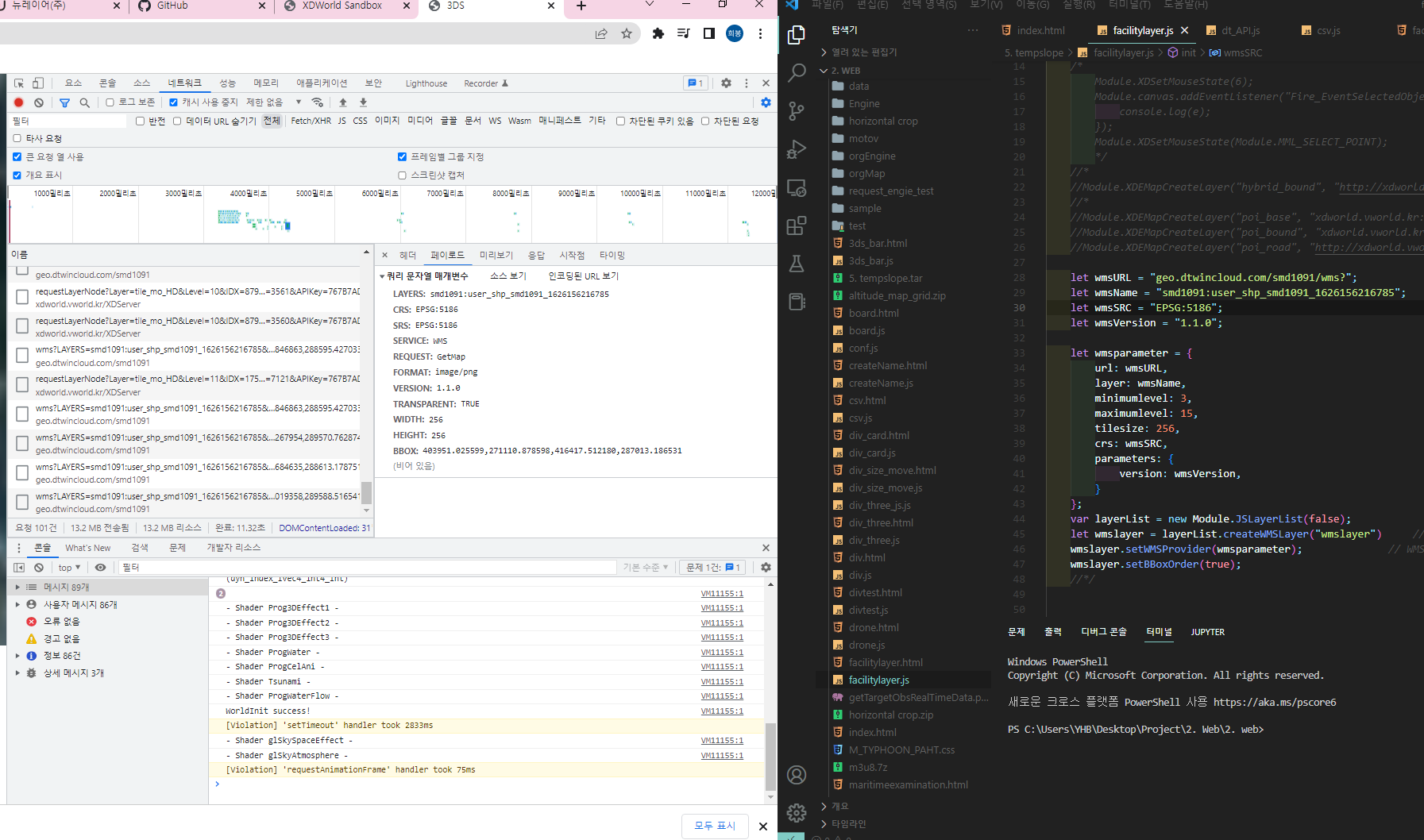Open the top frame dropdown in console
Screen dimensions: 1424x840
(x=68, y=567)
